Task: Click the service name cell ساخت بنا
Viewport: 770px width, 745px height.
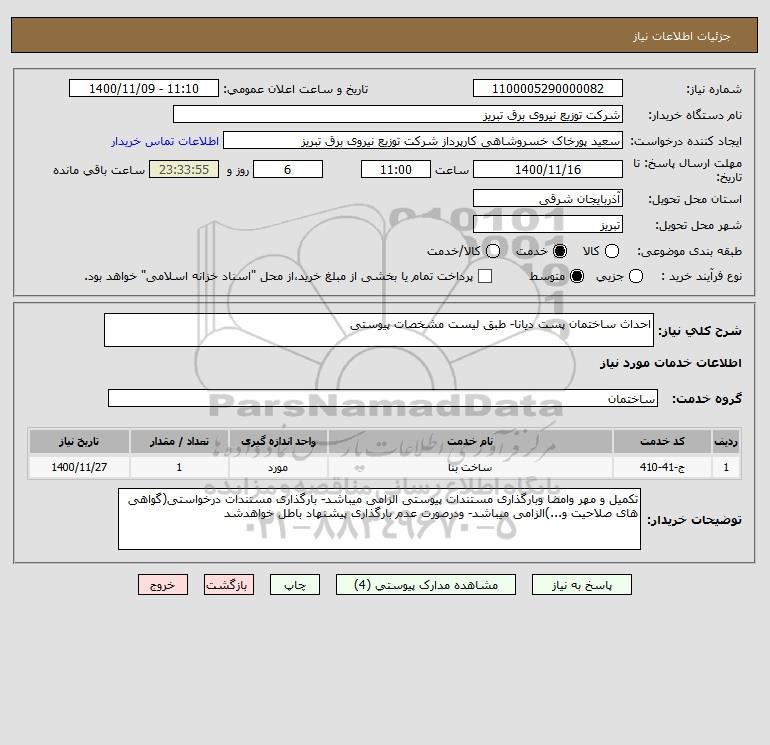Action: click(x=470, y=467)
